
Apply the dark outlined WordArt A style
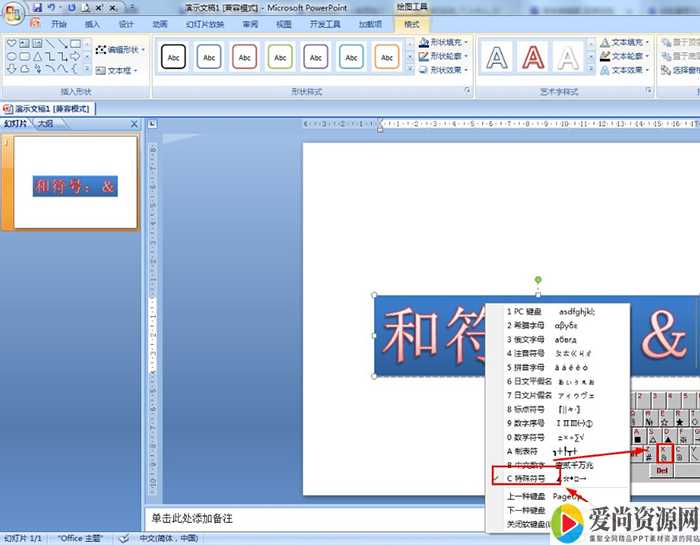pos(497,57)
